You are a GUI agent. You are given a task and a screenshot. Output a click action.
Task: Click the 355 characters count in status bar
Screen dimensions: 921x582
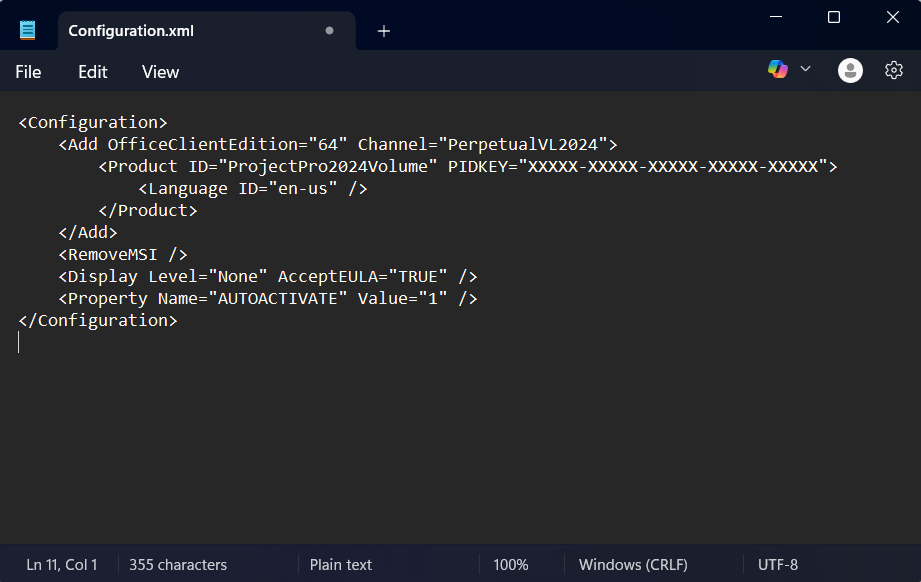point(178,565)
